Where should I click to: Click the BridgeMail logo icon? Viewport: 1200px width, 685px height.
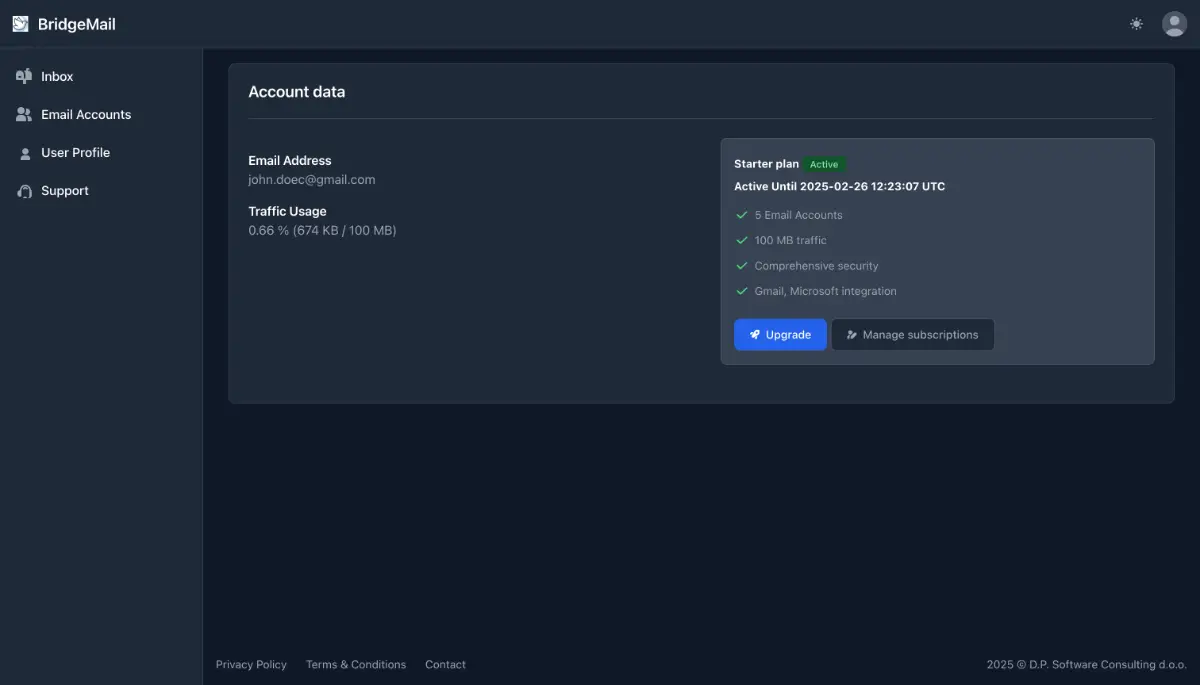coord(20,24)
